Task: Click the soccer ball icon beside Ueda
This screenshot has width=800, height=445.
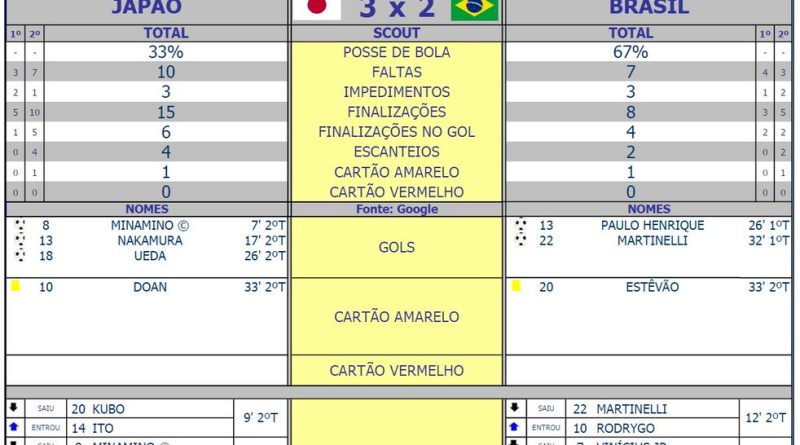Action: [x=20, y=255]
